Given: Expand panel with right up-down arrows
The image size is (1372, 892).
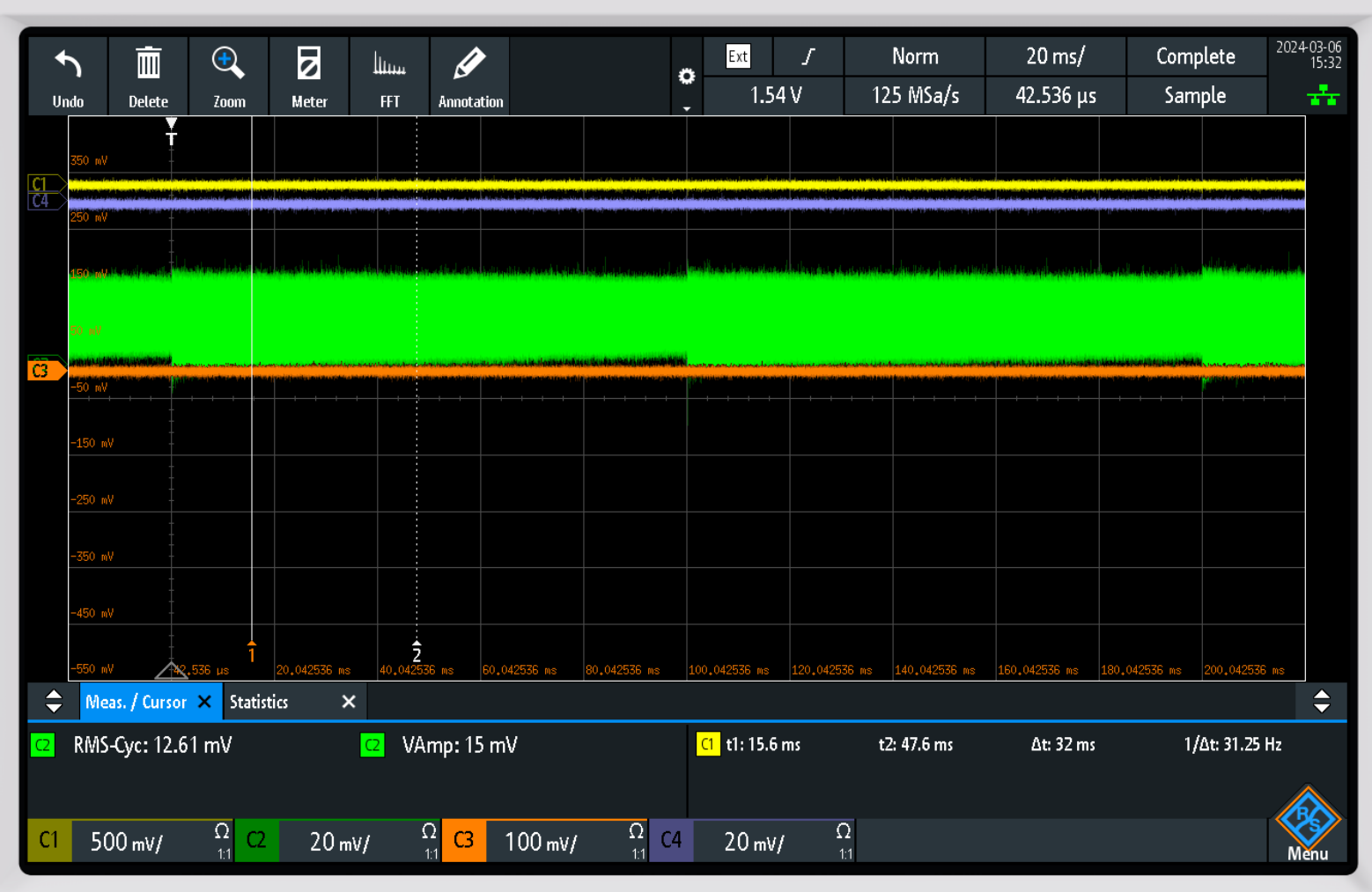Looking at the screenshot, I should (x=1321, y=702).
